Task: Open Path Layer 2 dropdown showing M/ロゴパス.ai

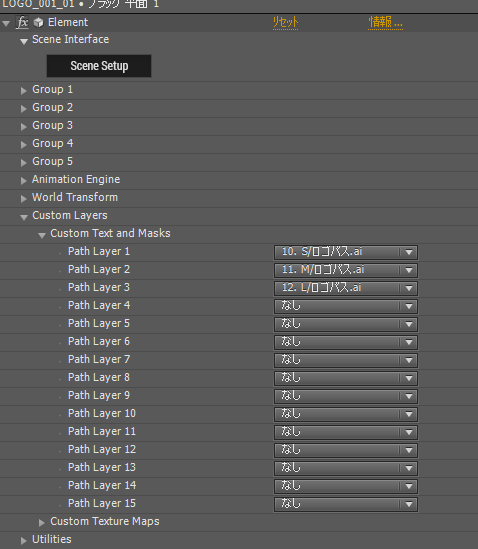Action: coord(346,270)
